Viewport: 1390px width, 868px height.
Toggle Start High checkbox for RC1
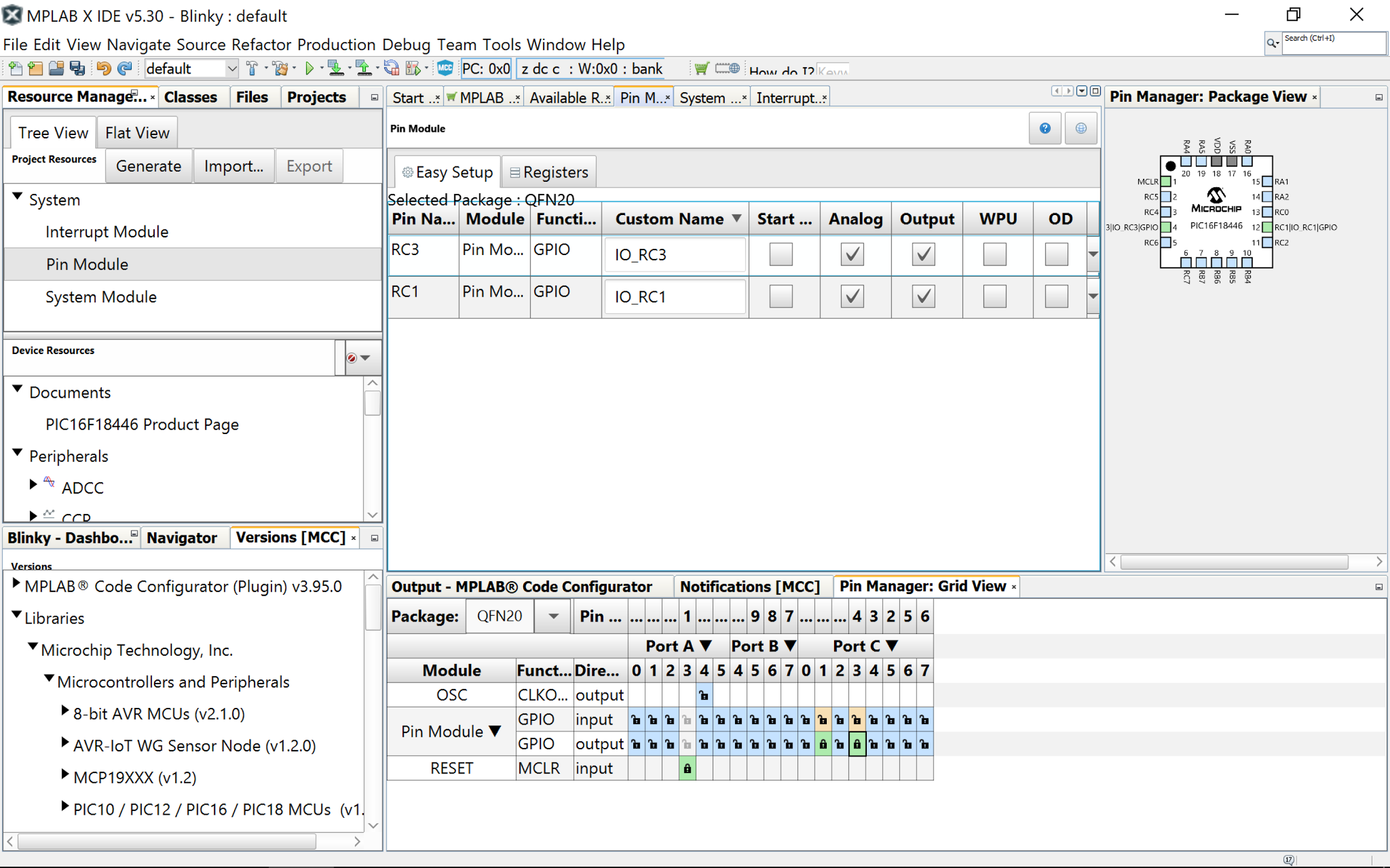781,296
